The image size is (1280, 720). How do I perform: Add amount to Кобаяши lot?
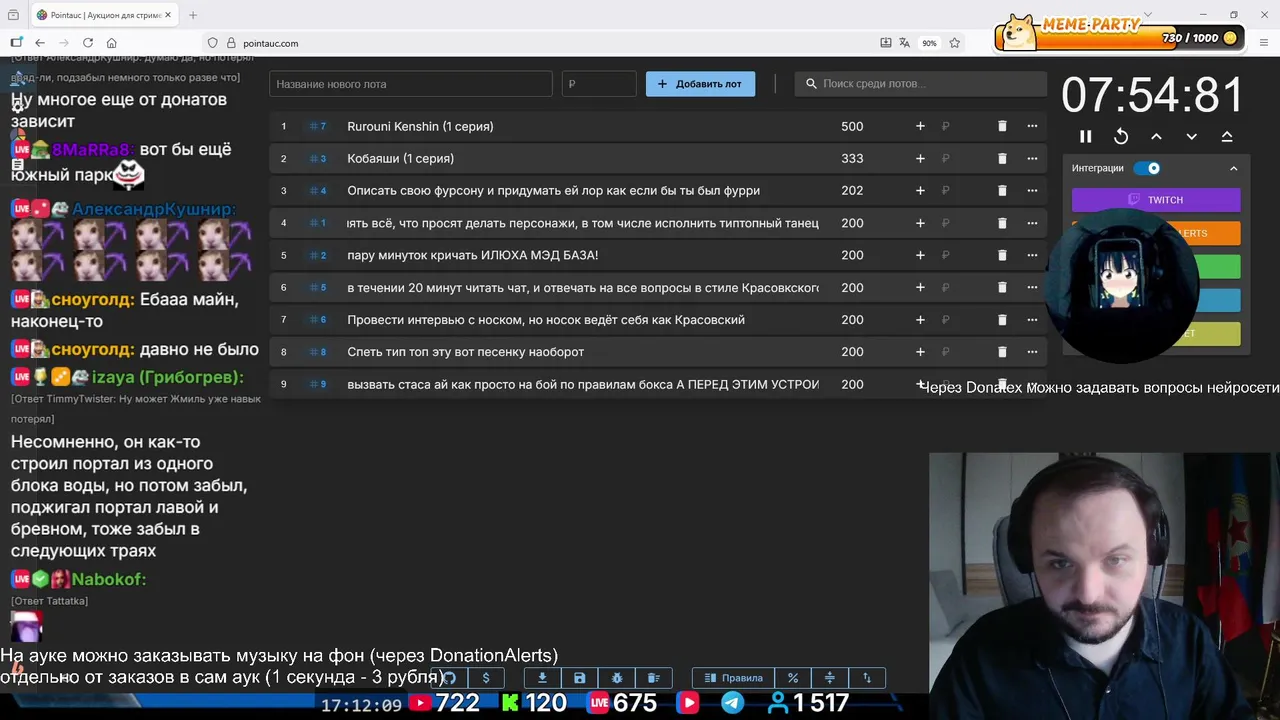click(x=920, y=158)
